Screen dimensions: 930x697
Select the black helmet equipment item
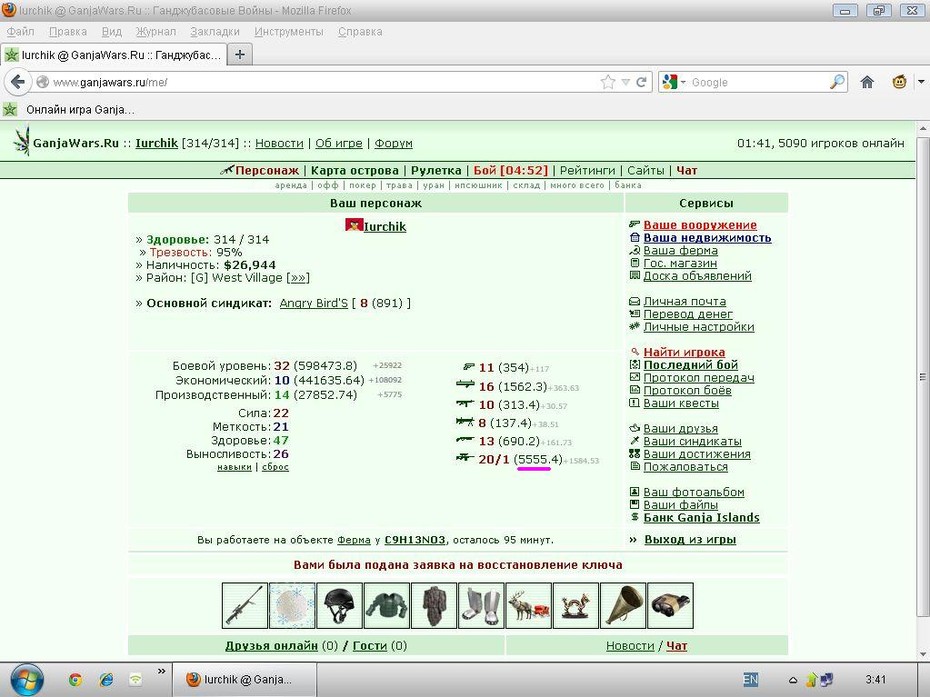click(x=339, y=605)
